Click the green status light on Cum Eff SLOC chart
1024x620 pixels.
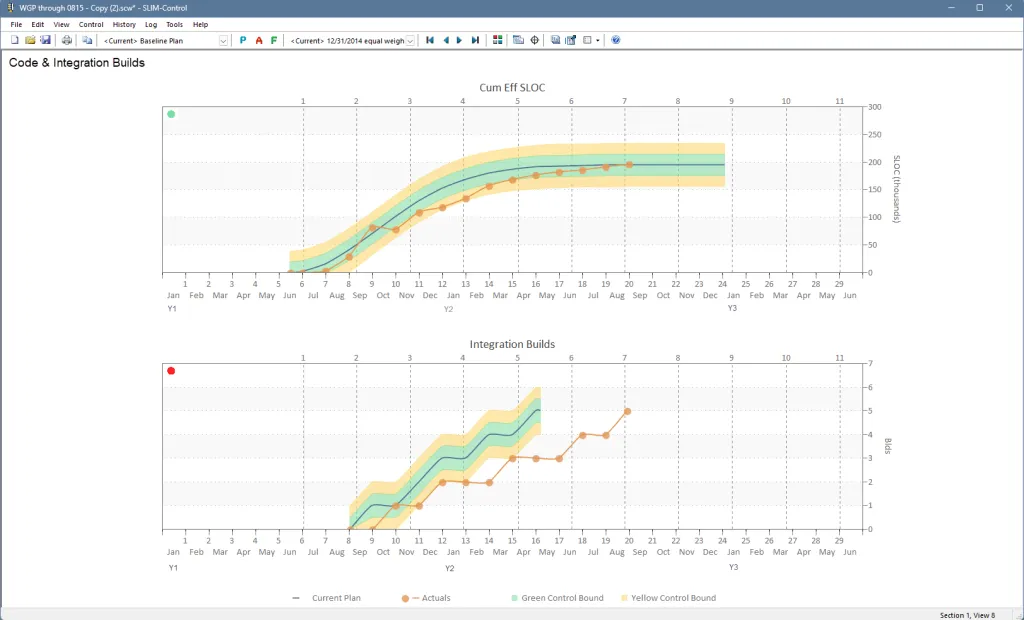click(x=171, y=114)
